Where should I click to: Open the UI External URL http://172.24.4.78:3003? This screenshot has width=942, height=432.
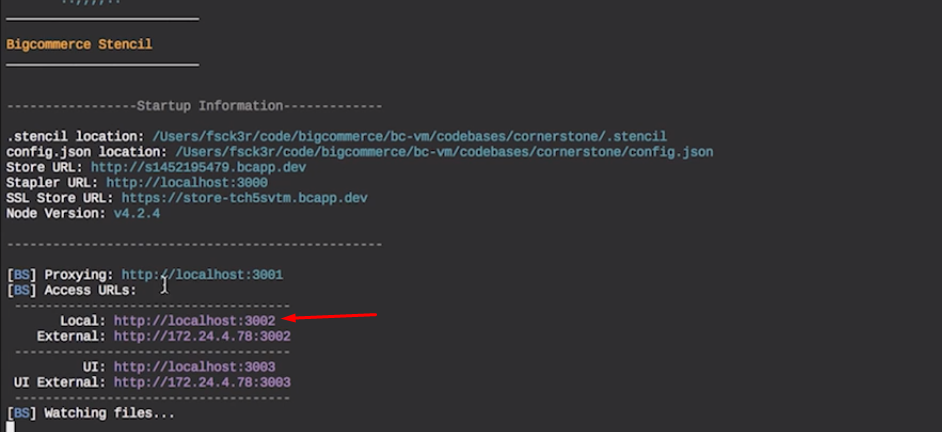(x=202, y=382)
